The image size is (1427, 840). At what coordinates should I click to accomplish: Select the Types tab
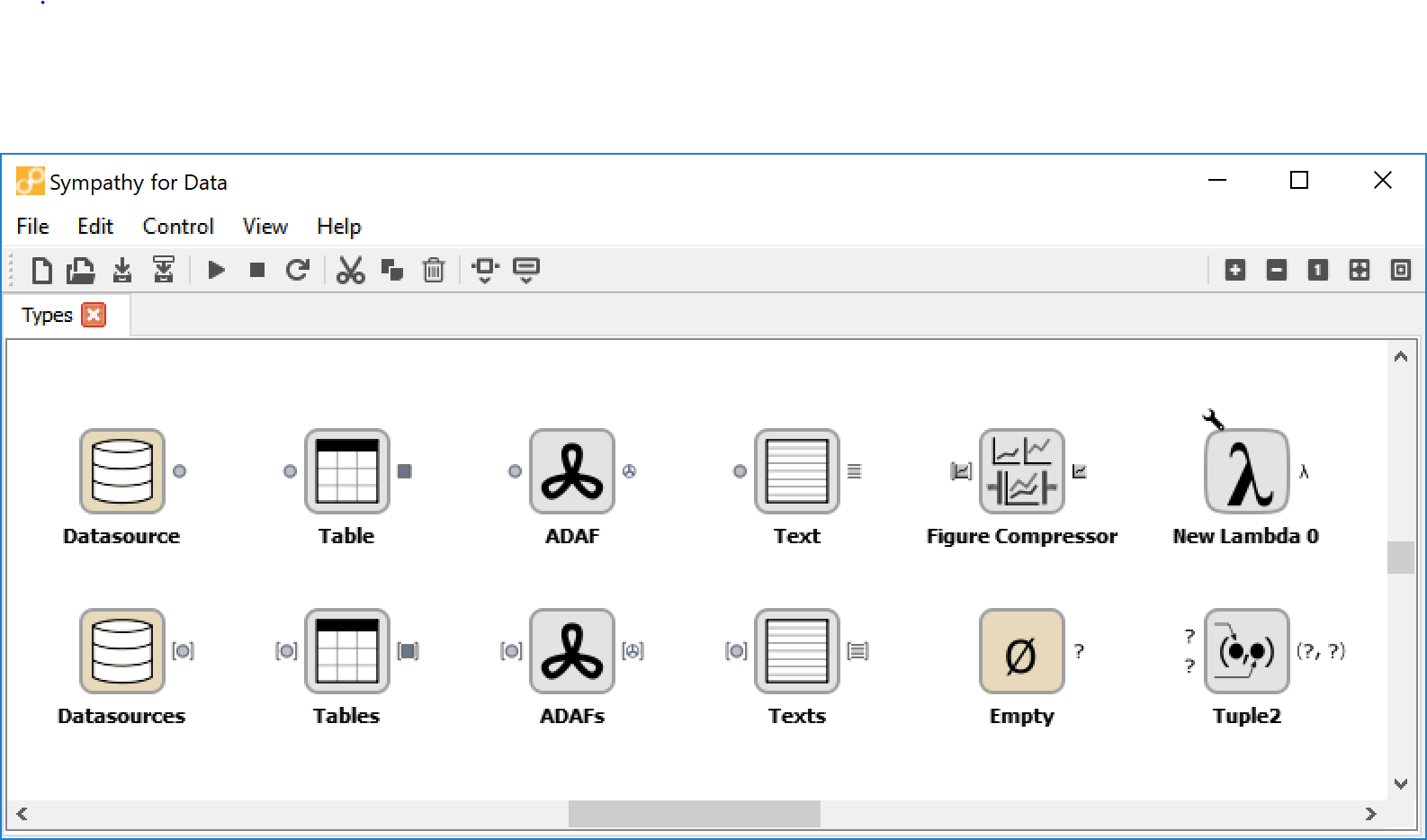tap(47, 316)
